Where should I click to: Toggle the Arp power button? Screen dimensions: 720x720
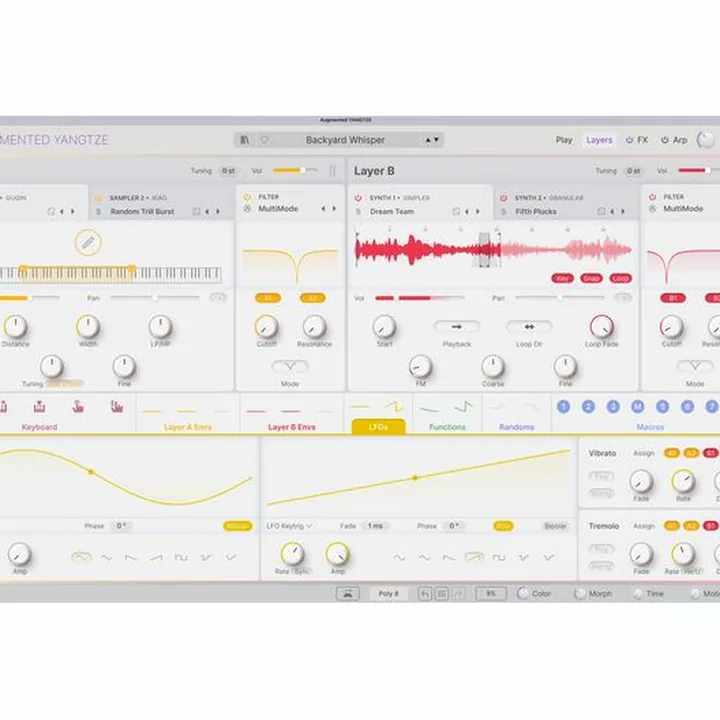point(664,140)
